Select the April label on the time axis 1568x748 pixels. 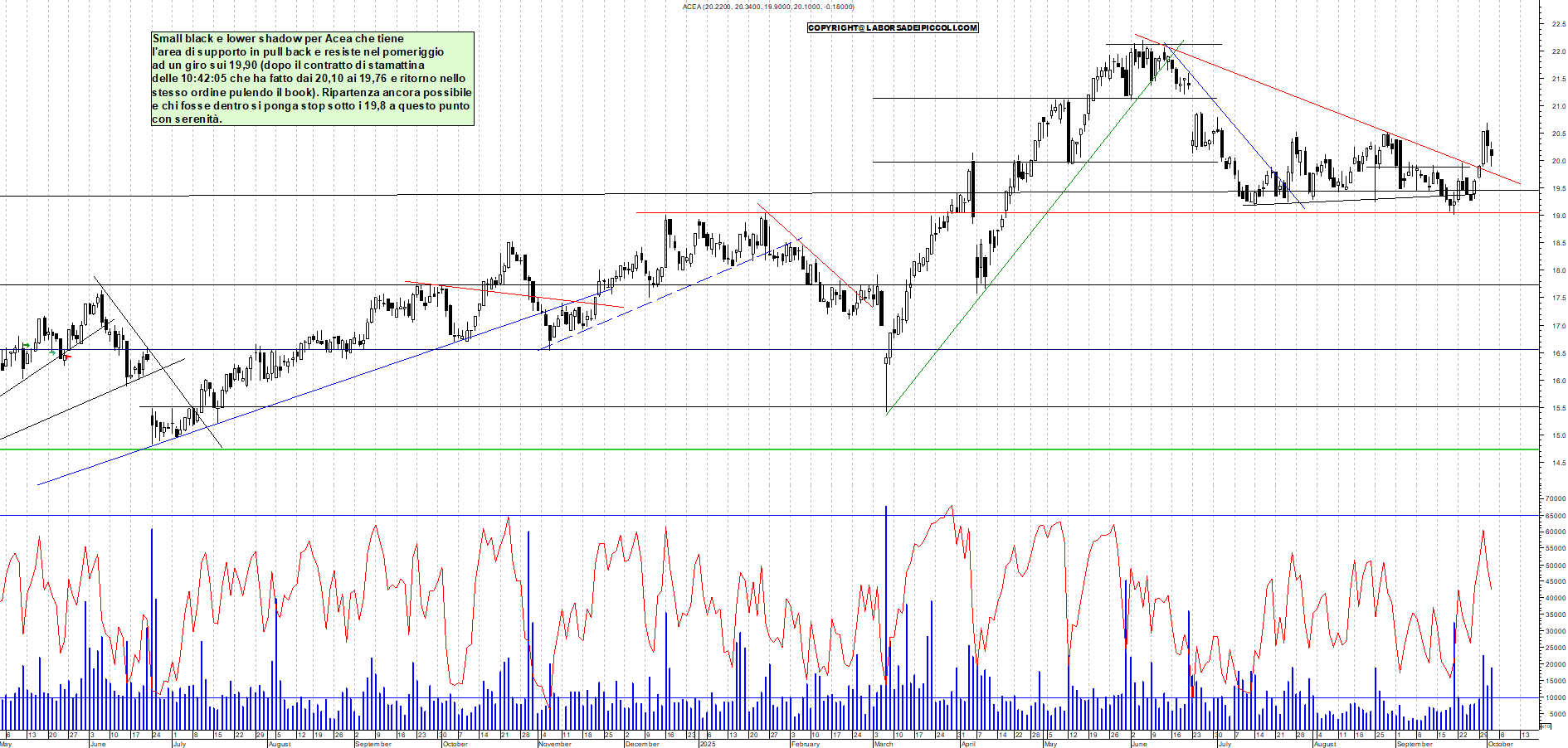(x=968, y=744)
